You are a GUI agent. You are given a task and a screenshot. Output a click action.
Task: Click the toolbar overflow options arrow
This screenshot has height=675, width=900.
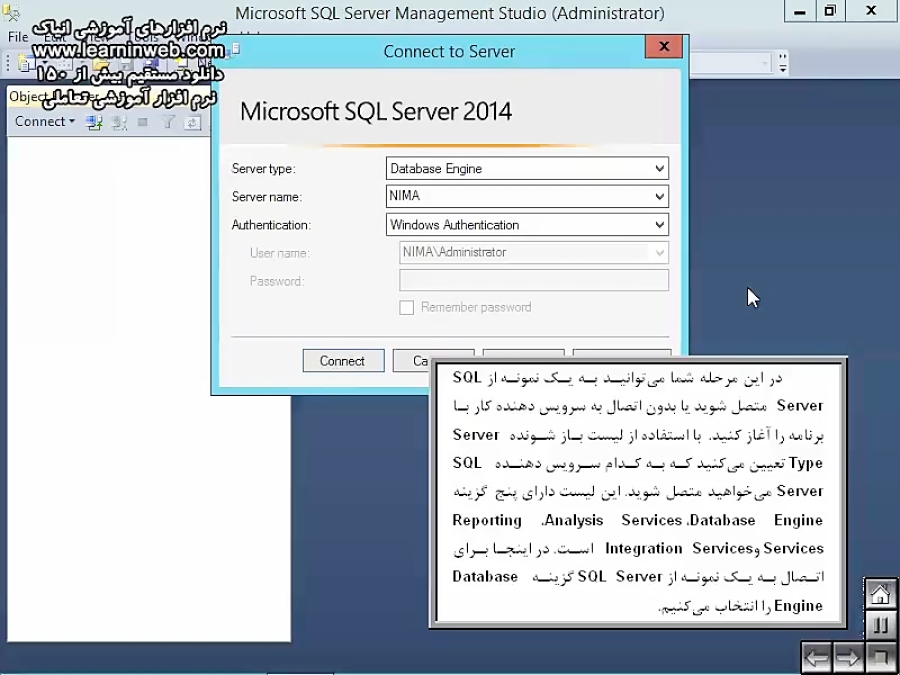click(x=782, y=63)
